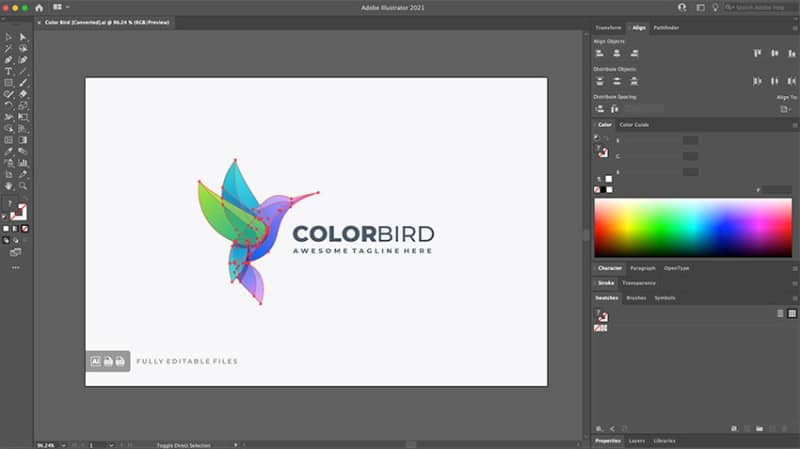This screenshot has width=800, height=449.
Task: Switch Swatches panel to thumbnail grid view
Action: tap(792, 313)
